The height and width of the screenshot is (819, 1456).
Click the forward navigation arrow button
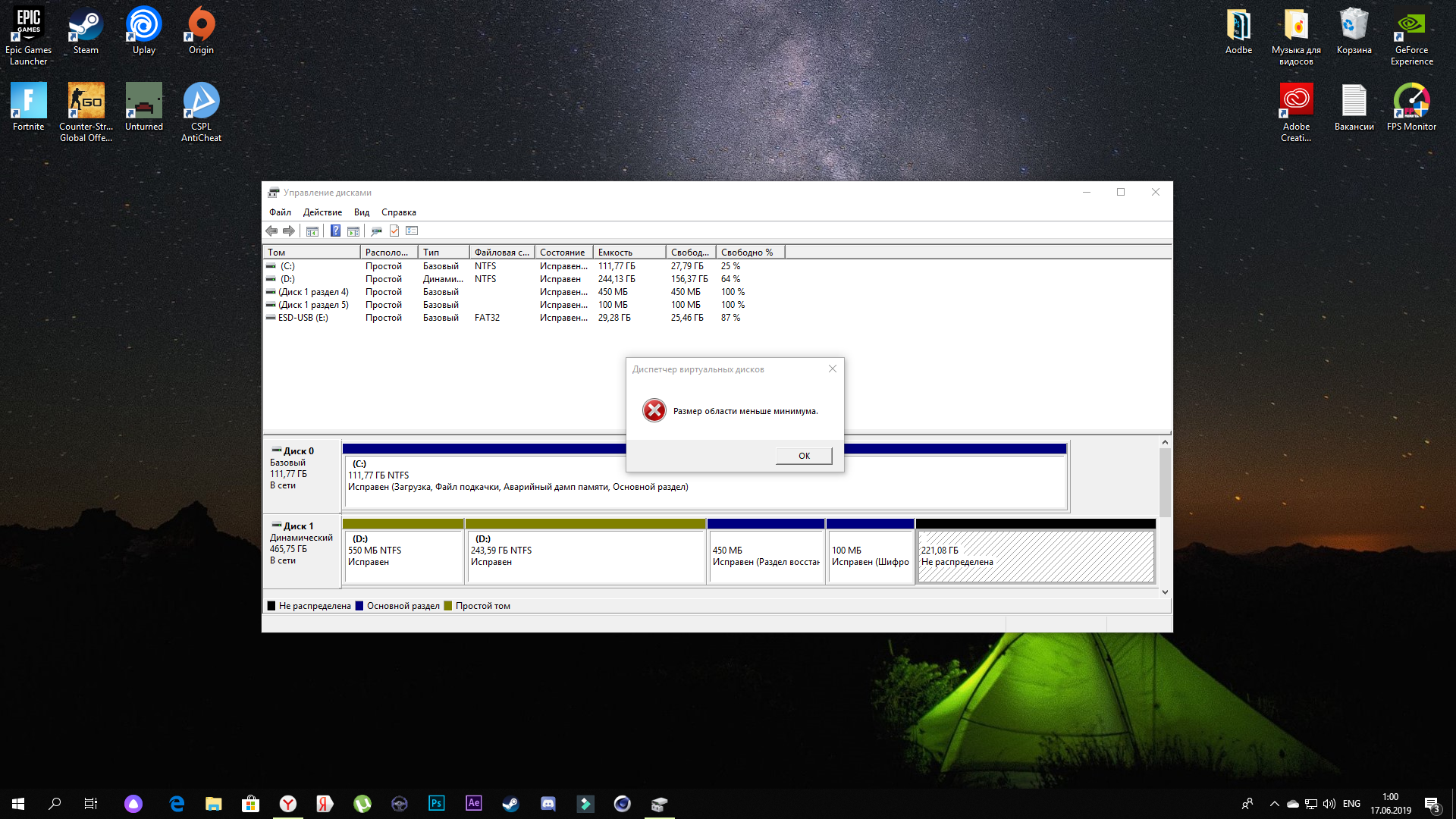(290, 231)
